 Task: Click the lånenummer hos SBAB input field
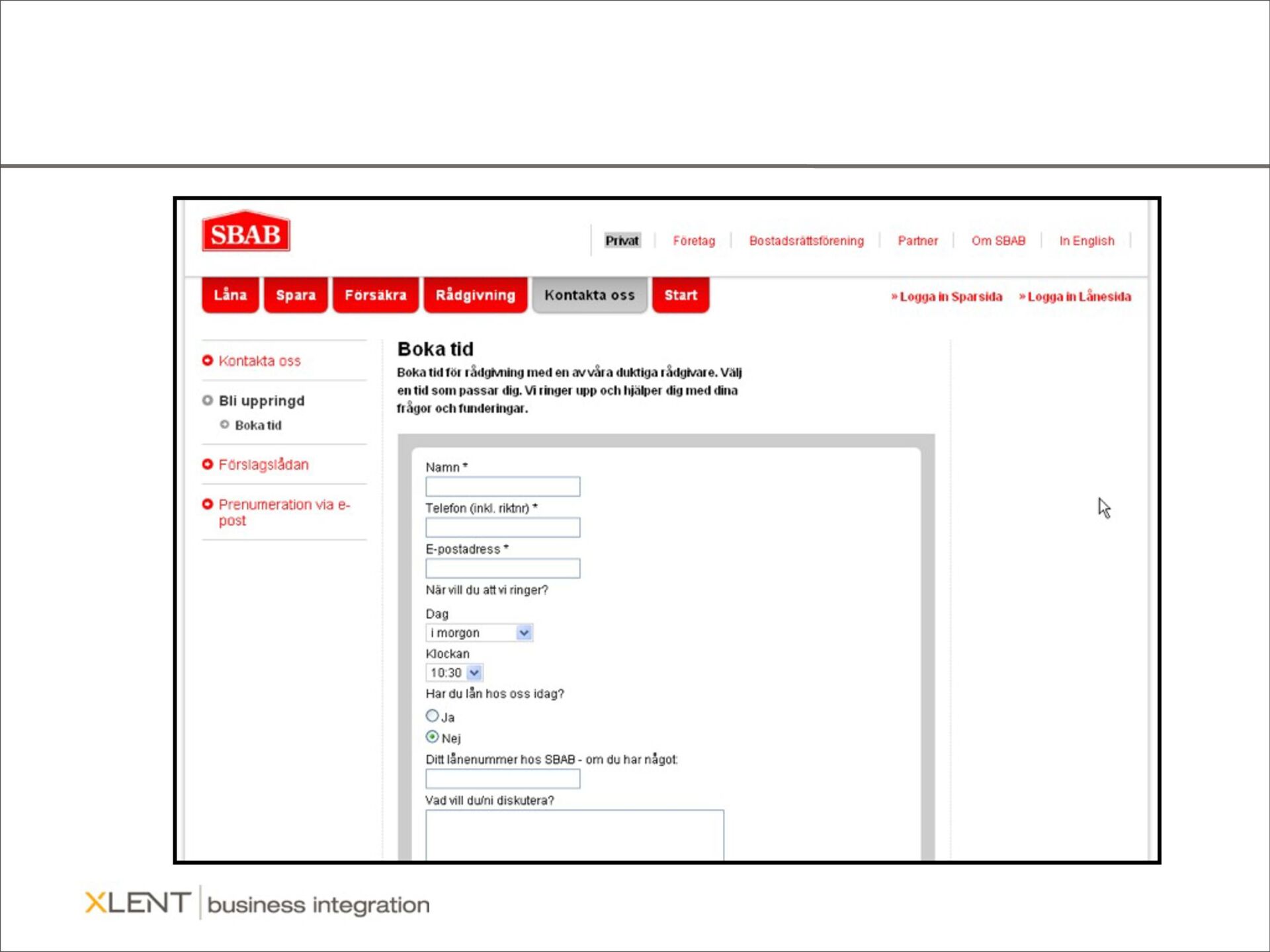(x=503, y=779)
